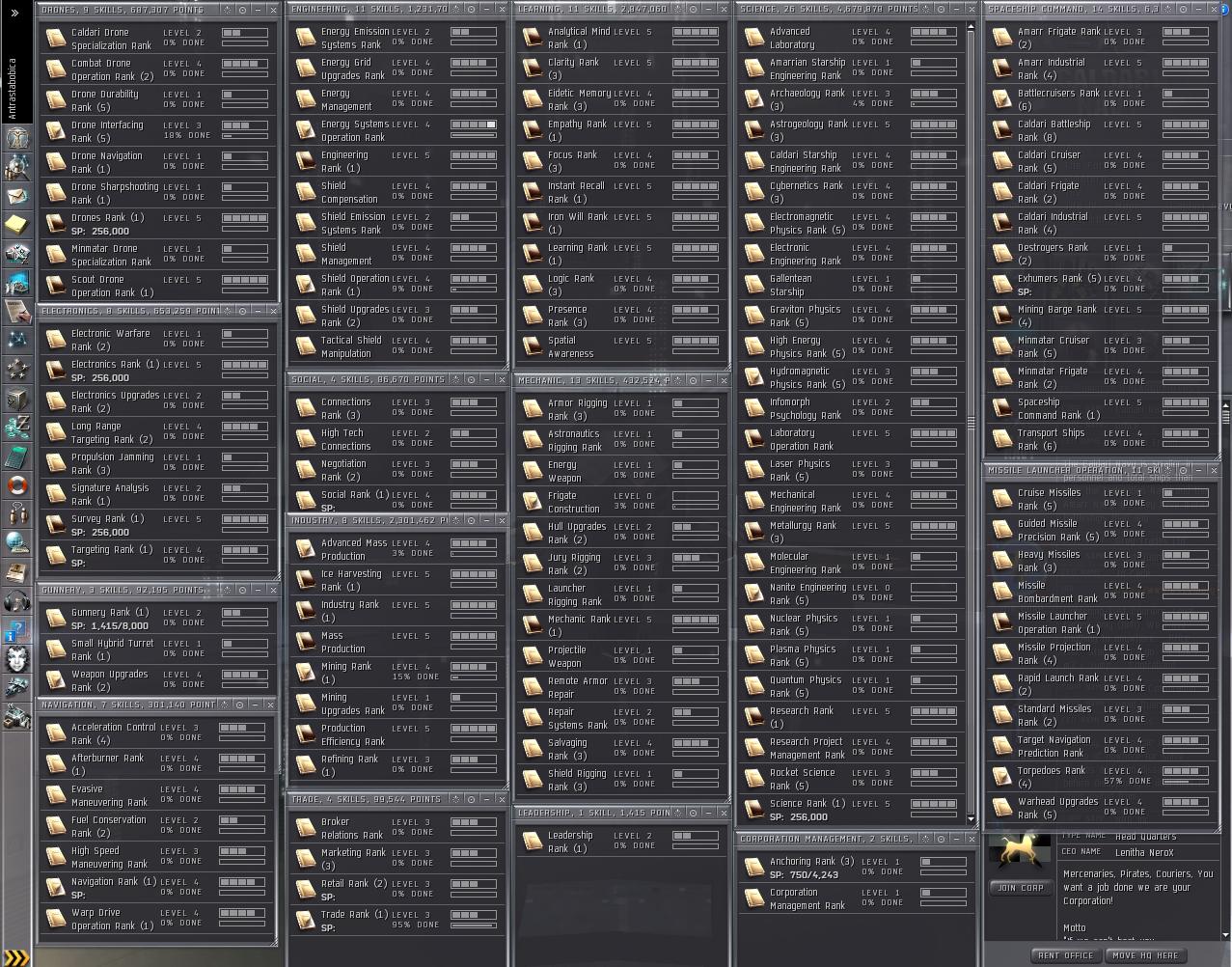The height and width of the screenshot is (967, 1232).
Task: Select the Spaceship Command window title
Action: pos(1074,9)
